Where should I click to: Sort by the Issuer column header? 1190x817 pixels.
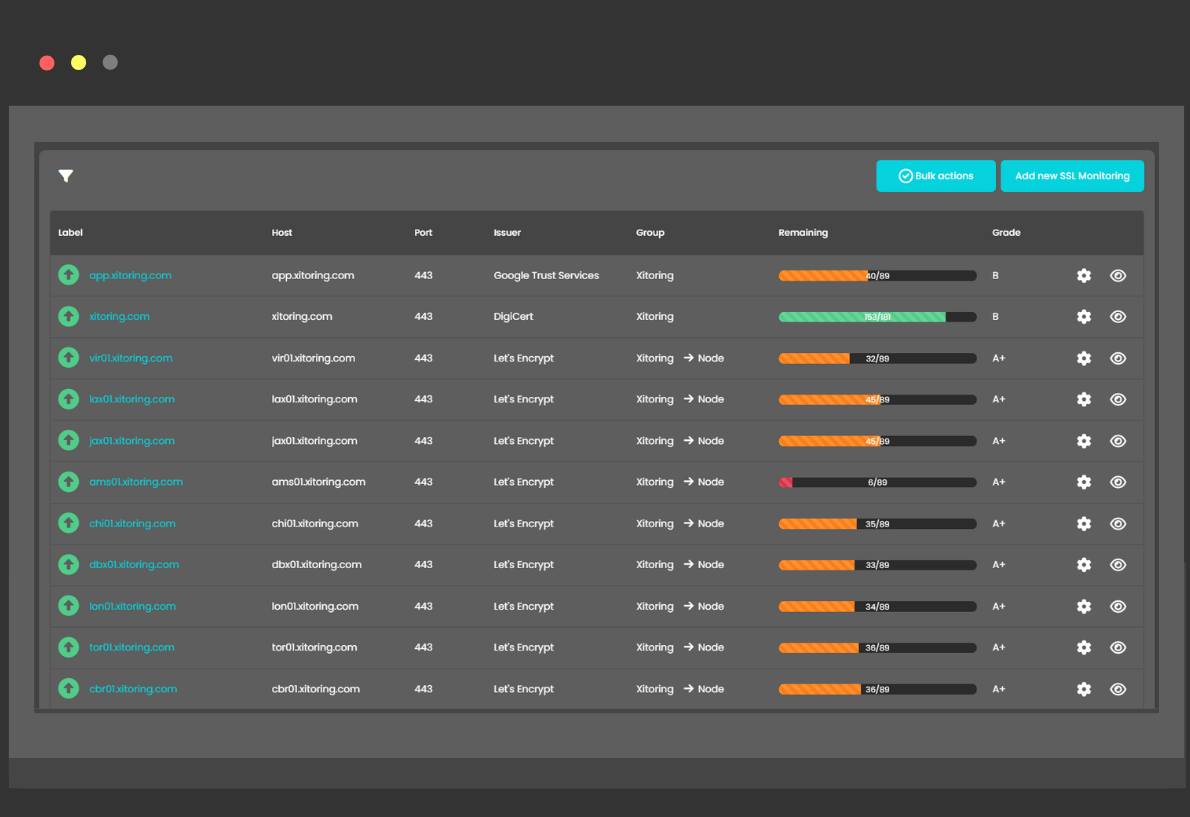(507, 232)
